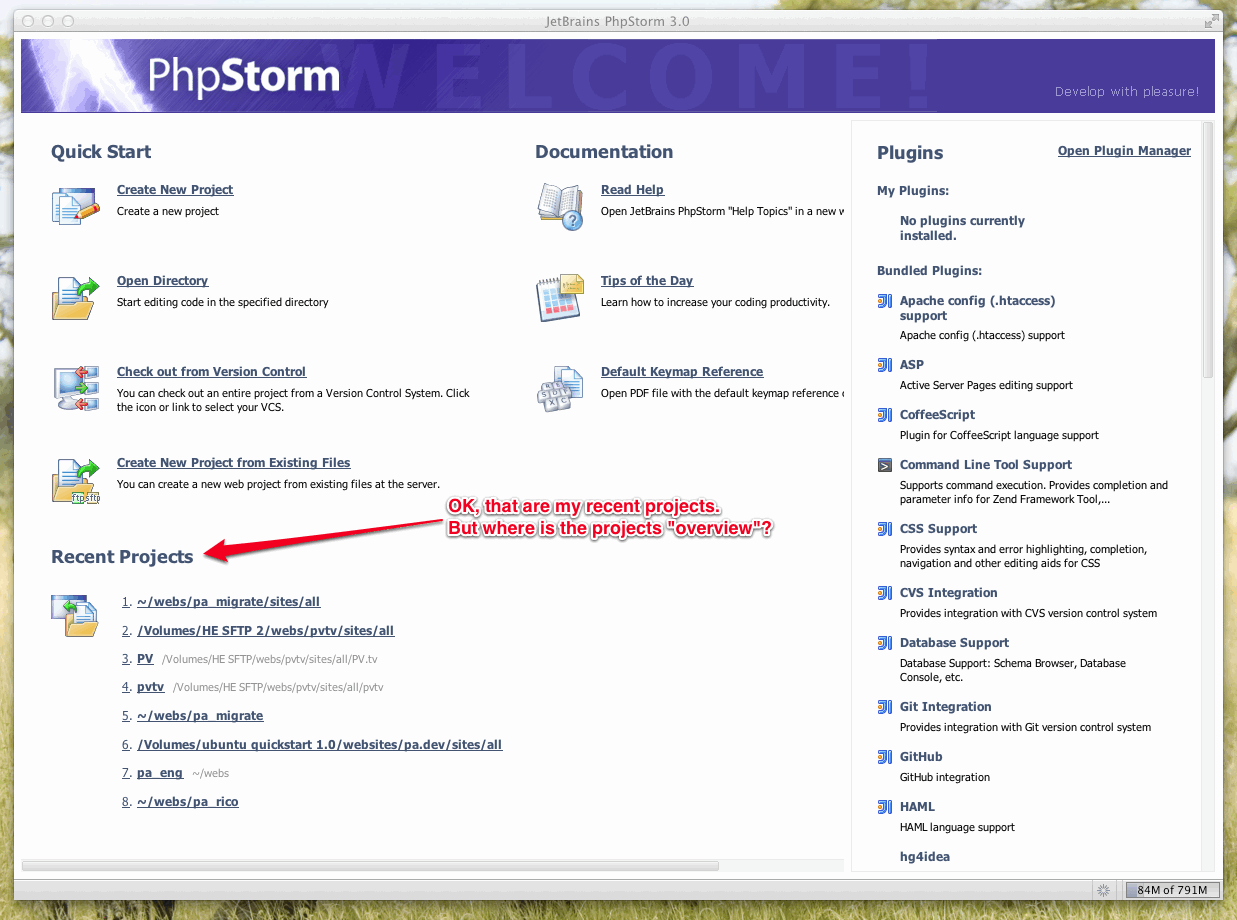Click the ASP plugin icon
Screen dimensions: 1237x920
[x=884, y=365]
